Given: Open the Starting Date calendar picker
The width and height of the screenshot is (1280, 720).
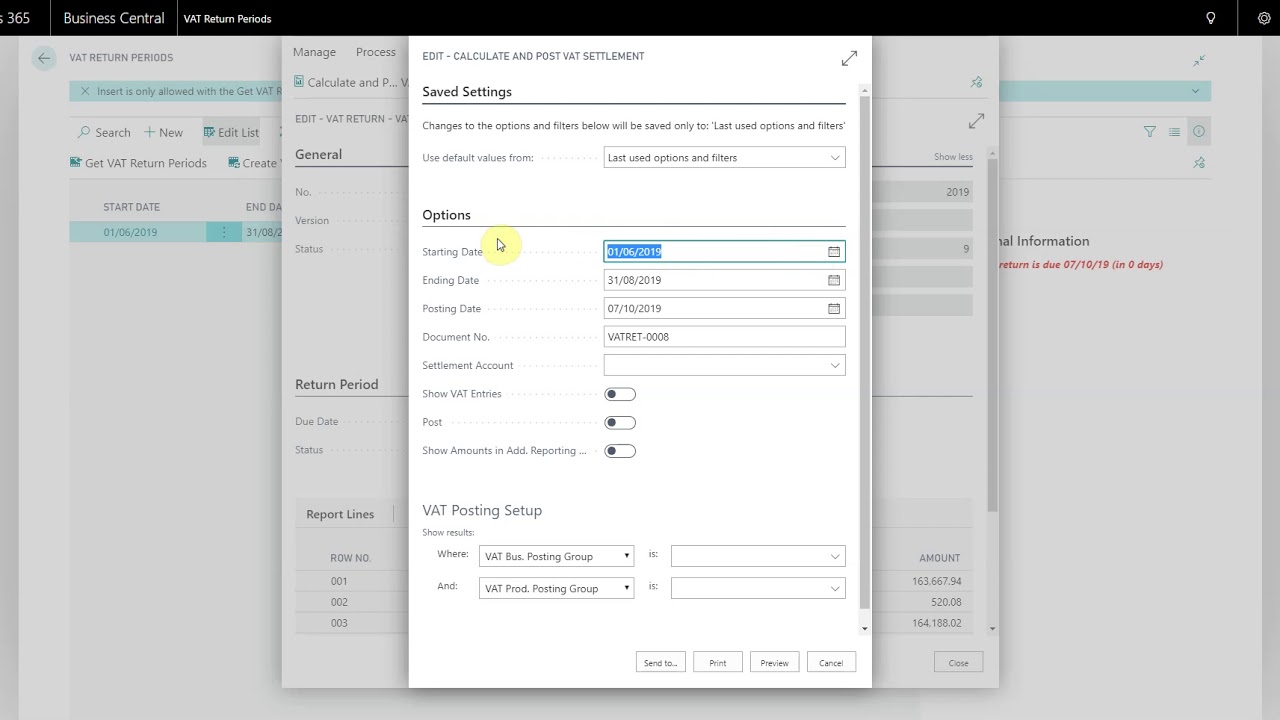Looking at the screenshot, I should 834,252.
